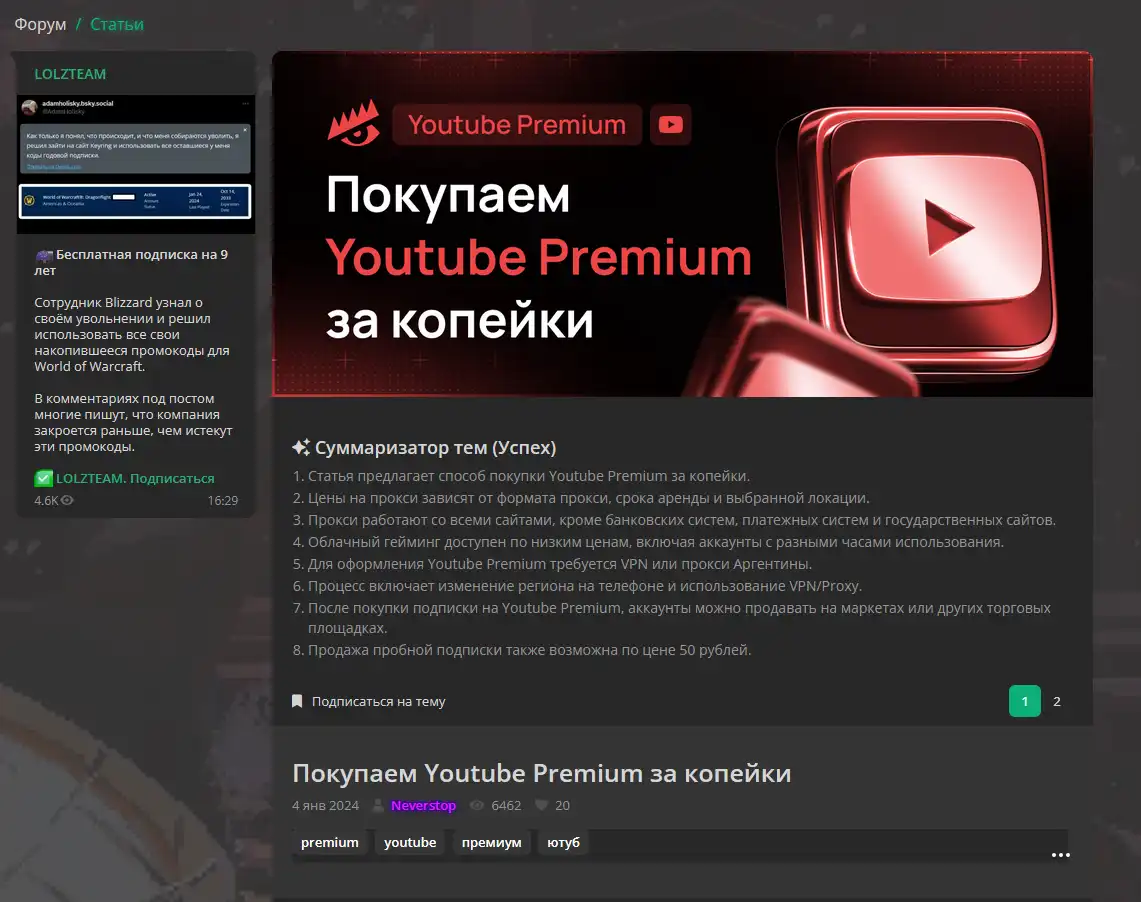1141x902 pixels.
Task: Go to page 2 of the thread
Action: click(1057, 702)
